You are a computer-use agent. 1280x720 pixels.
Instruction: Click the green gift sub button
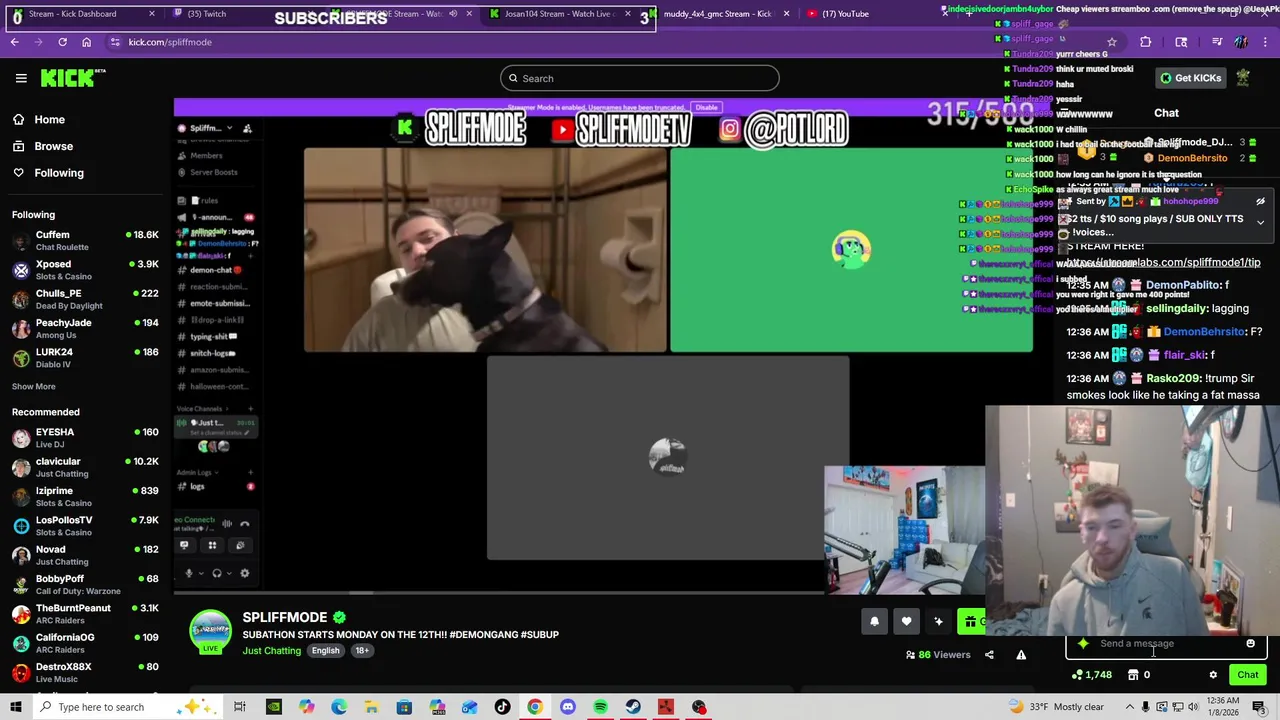(x=971, y=622)
